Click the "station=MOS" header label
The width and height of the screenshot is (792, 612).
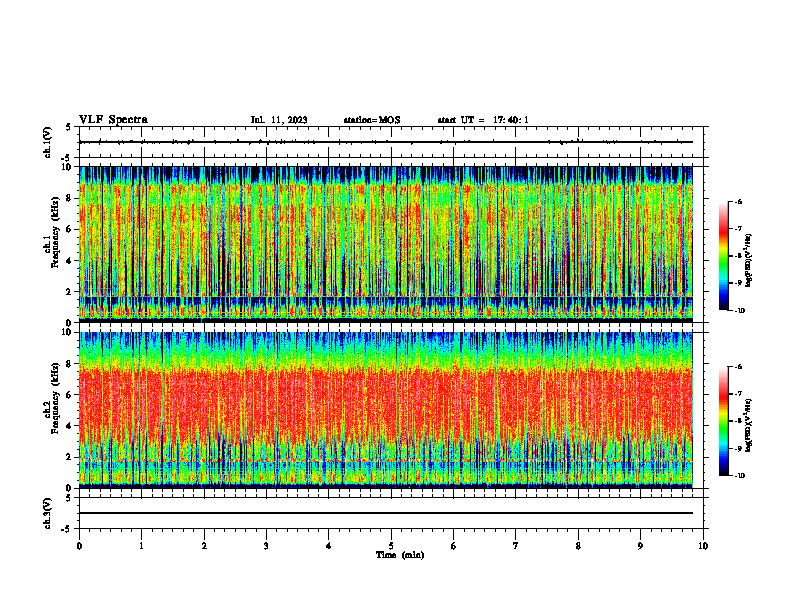pos(372,120)
